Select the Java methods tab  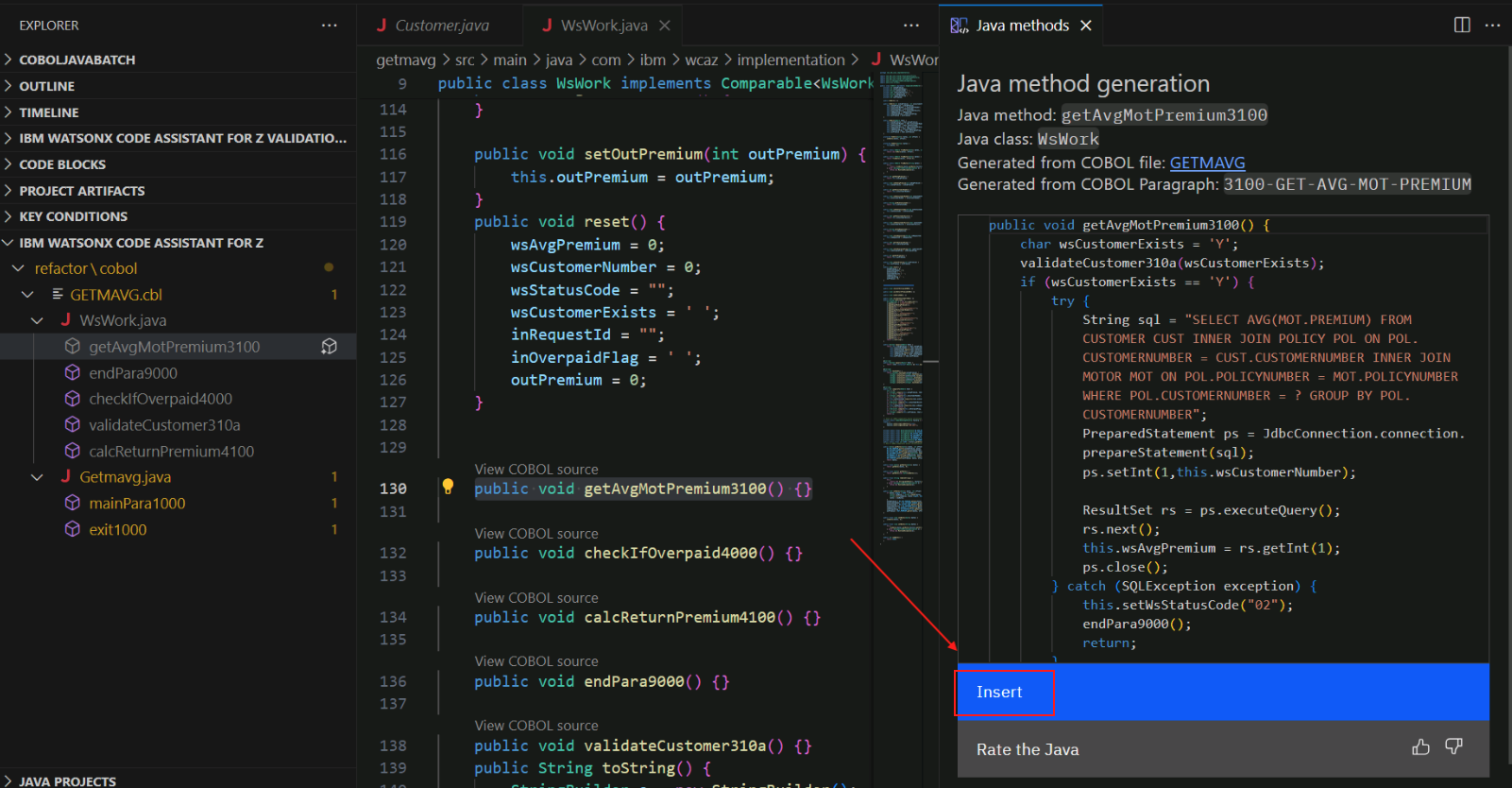pos(1022,26)
